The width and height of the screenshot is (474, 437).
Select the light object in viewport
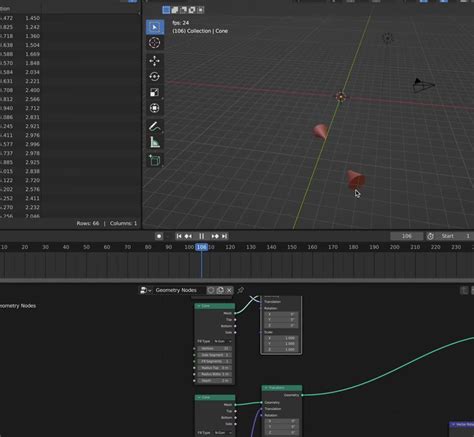pos(387,38)
